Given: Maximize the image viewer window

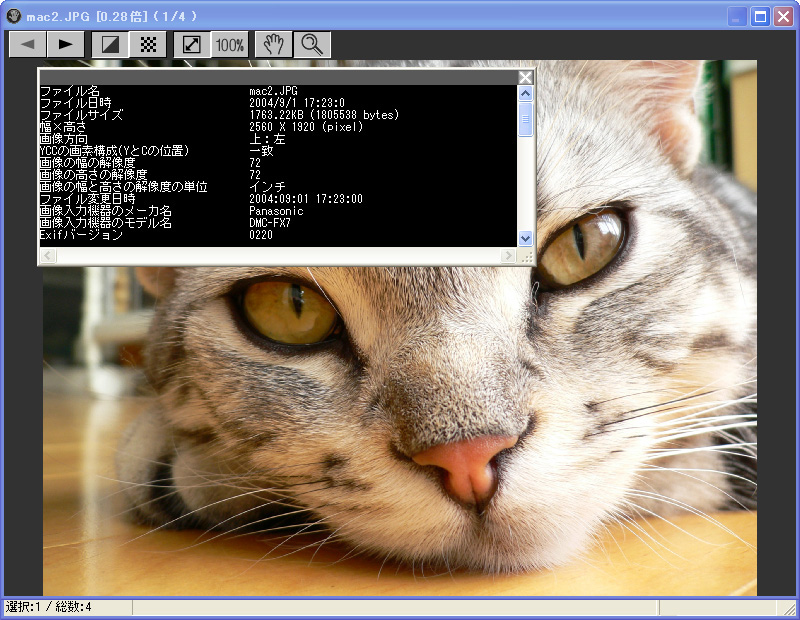Looking at the screenshot, I should [x=760, y=16].
